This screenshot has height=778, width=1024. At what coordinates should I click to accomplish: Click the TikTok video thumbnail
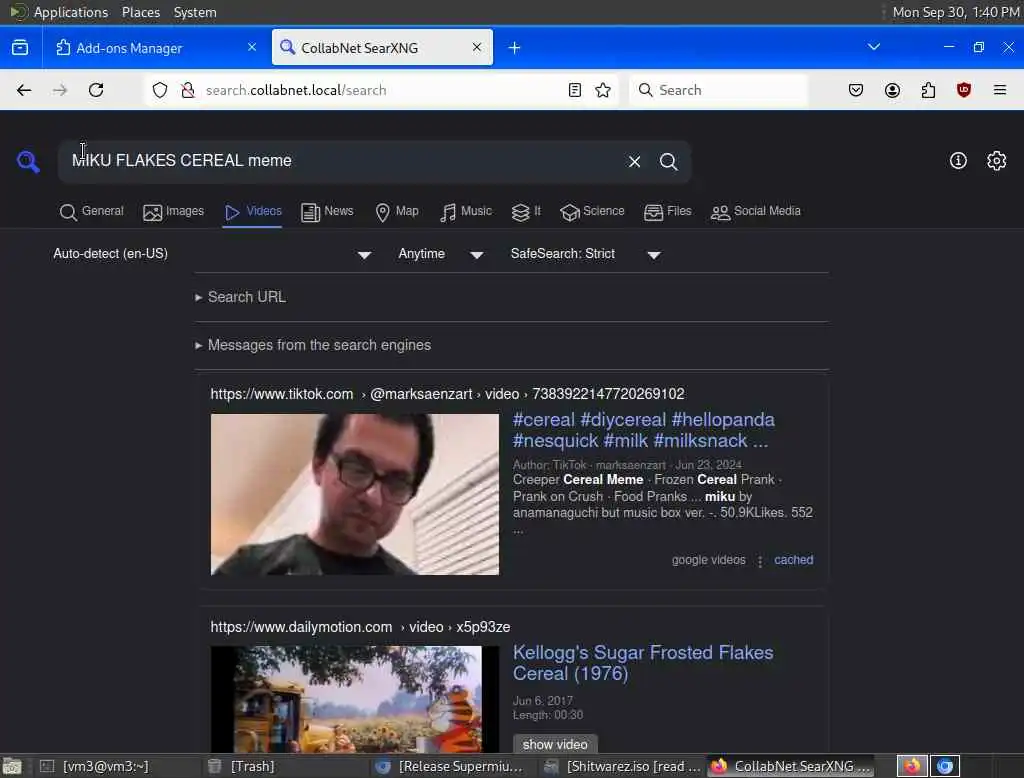click(x=355, y=494)
